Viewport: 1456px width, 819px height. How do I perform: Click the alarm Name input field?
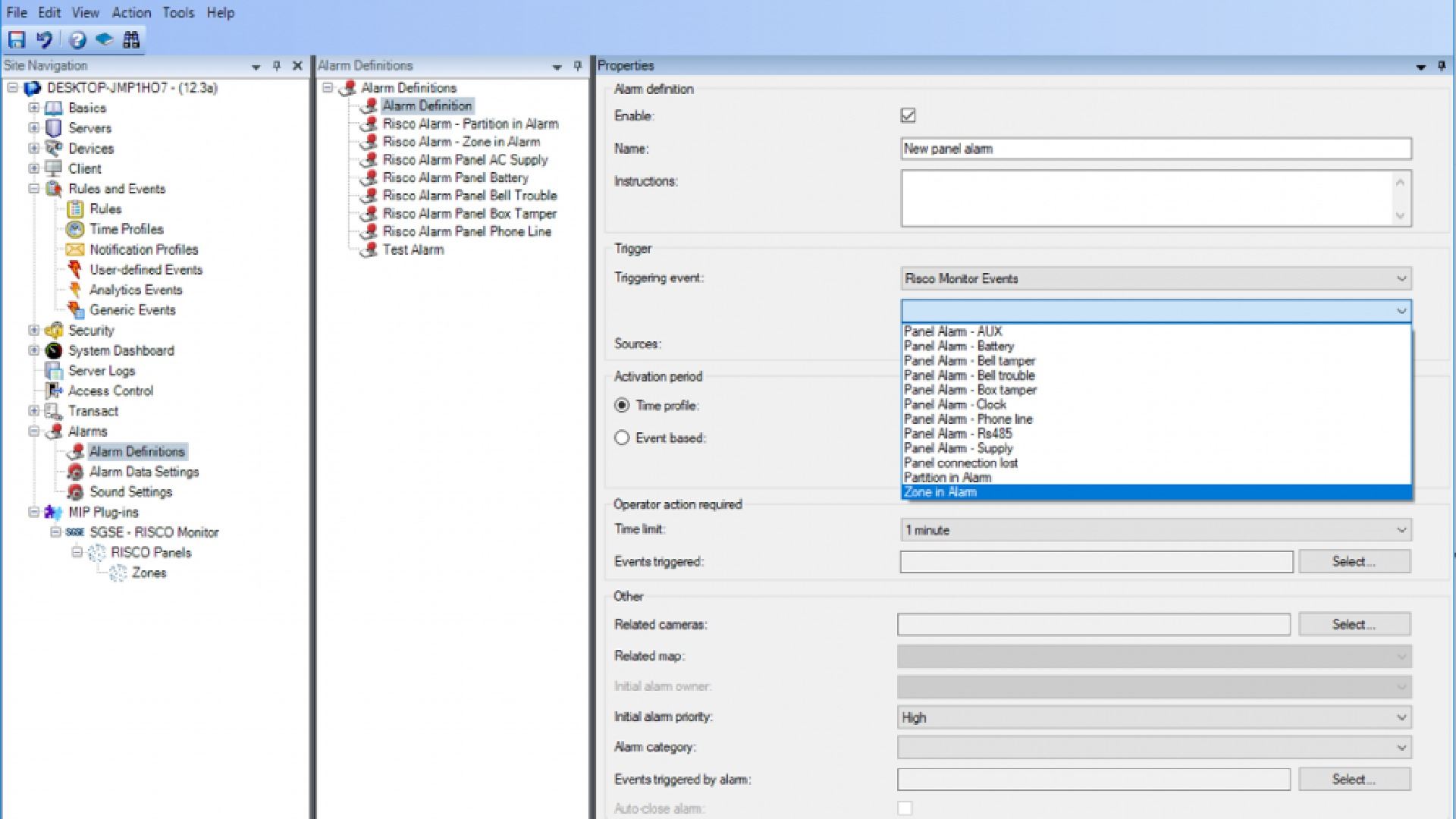click(x=1156, y=149)
